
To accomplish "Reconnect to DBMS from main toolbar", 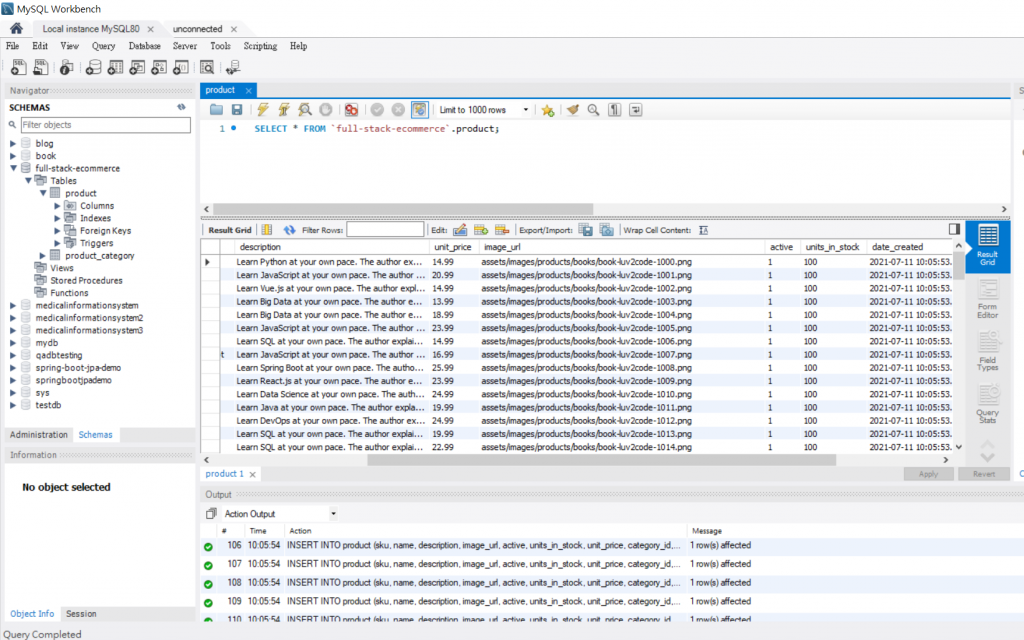I will pyautogui.click(x=233, y=67).
